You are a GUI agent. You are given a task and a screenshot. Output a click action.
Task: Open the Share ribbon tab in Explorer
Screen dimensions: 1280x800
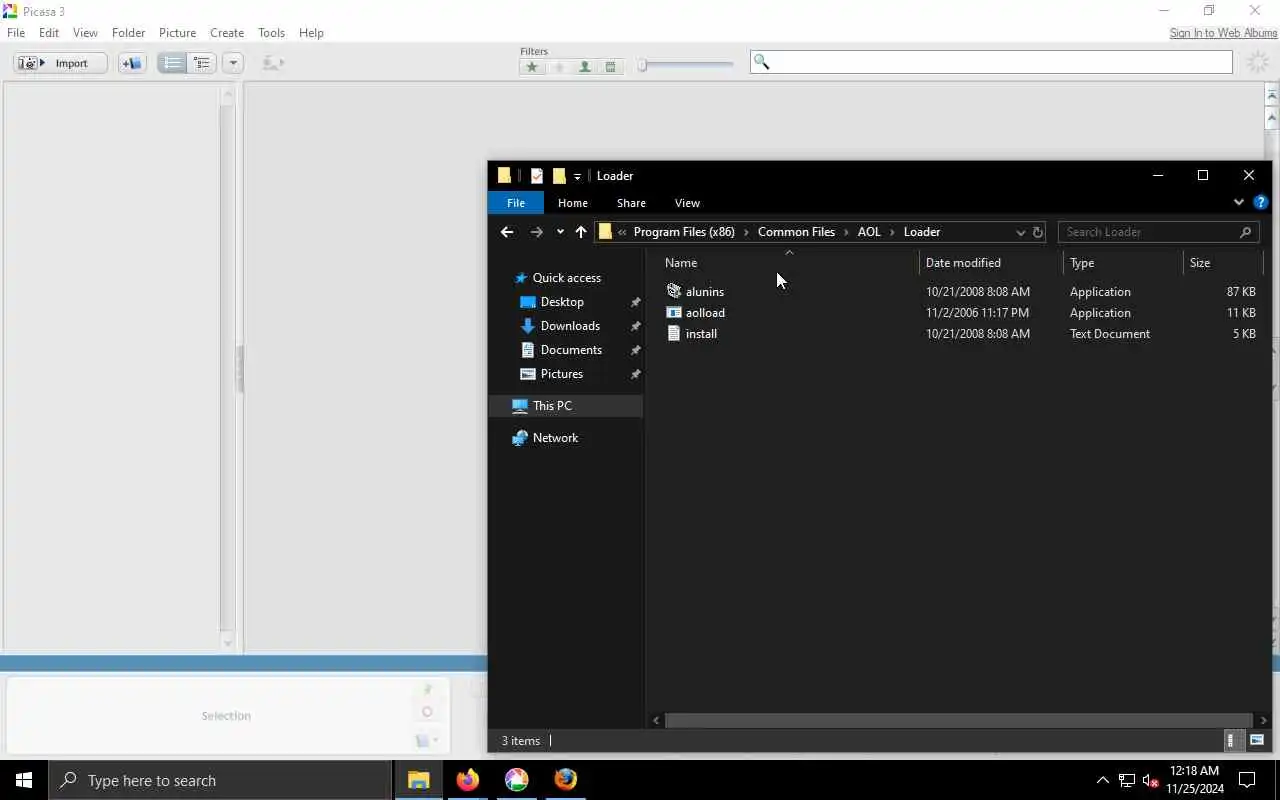click(631, 203)
